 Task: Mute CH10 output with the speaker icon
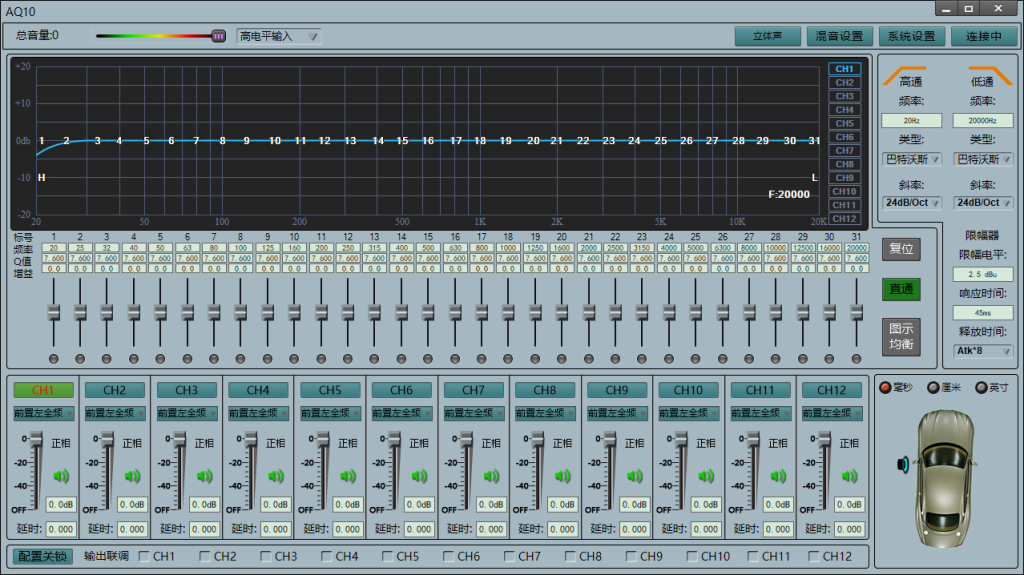706,476
